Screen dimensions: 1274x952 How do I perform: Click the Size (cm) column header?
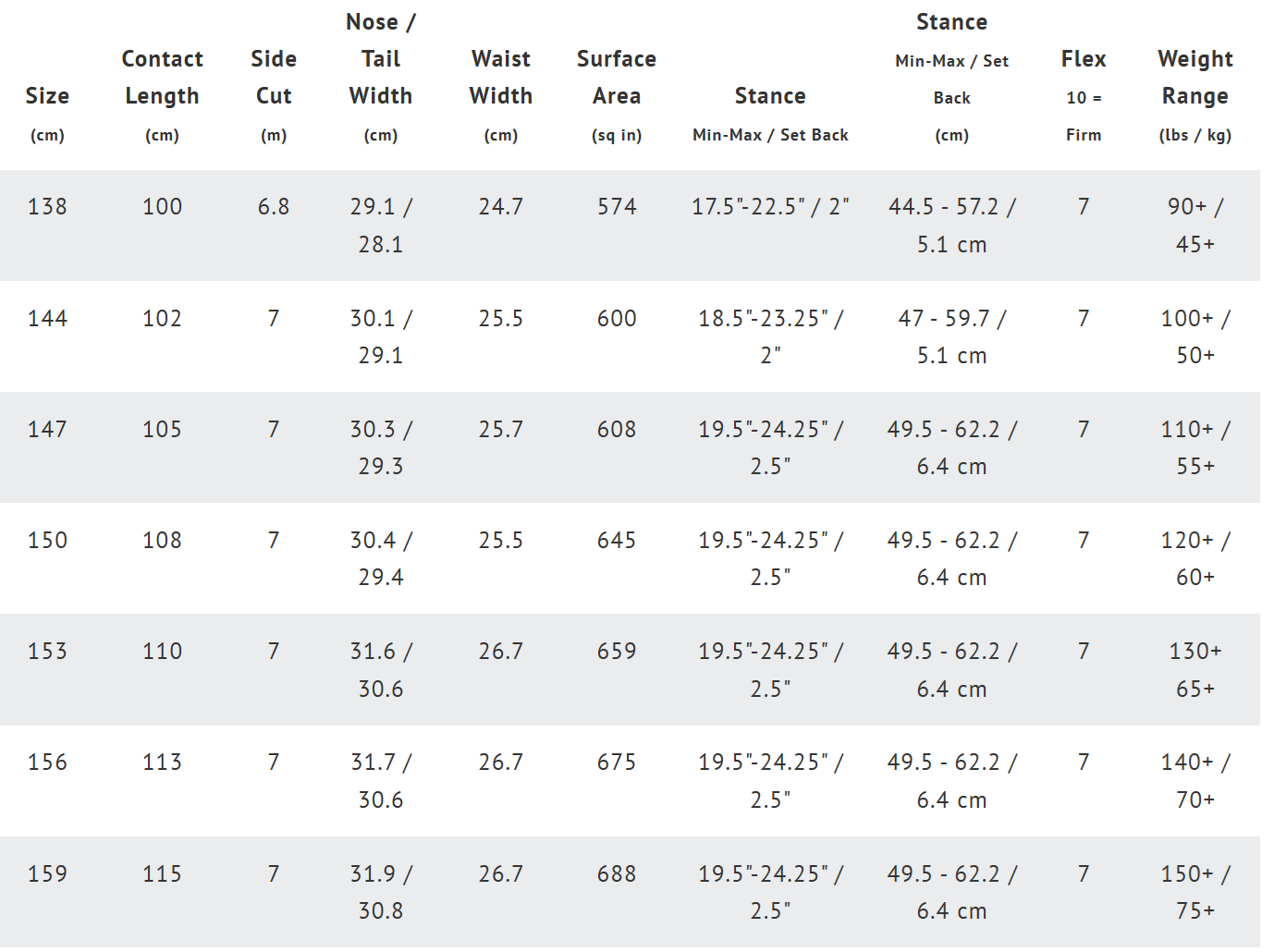pos(47,114)
